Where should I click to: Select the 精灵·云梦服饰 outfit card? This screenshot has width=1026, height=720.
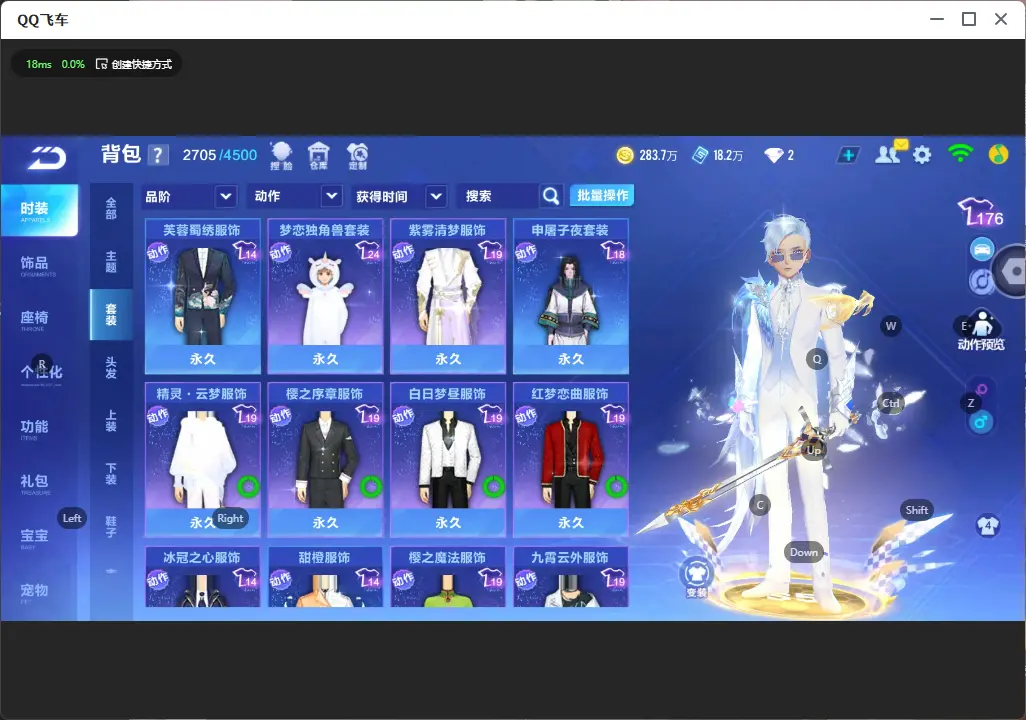coord(202,459)
